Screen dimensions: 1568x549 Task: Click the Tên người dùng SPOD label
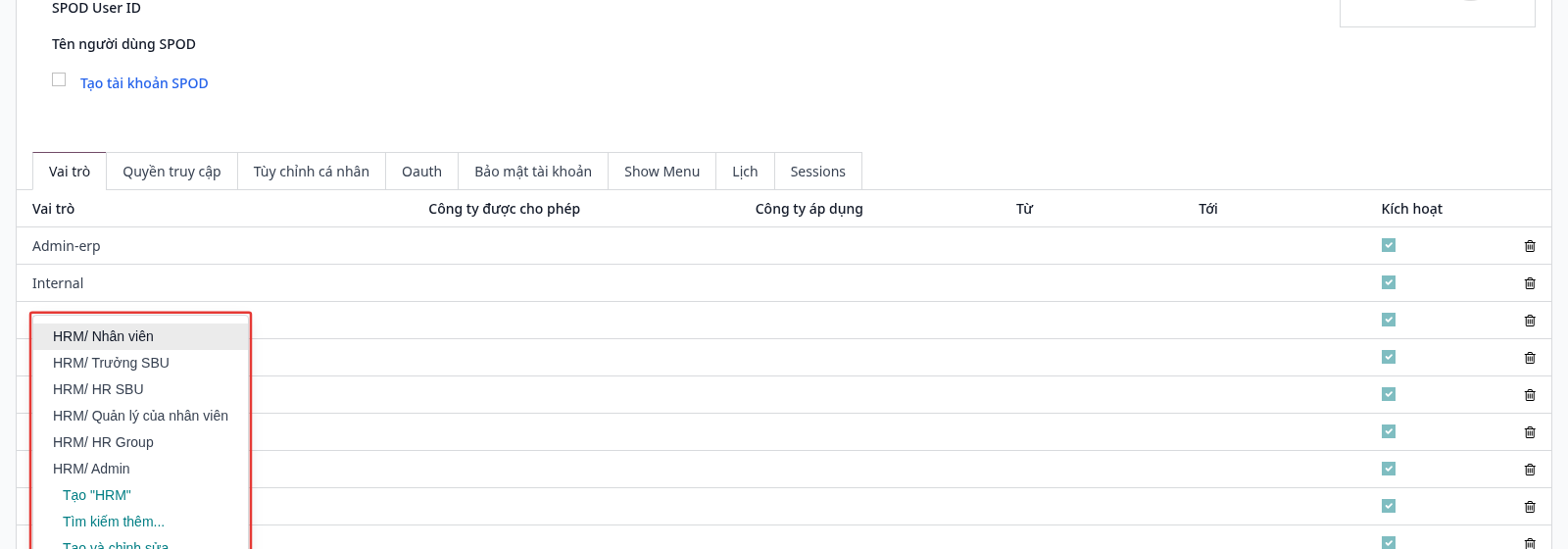tap(123, 44)
